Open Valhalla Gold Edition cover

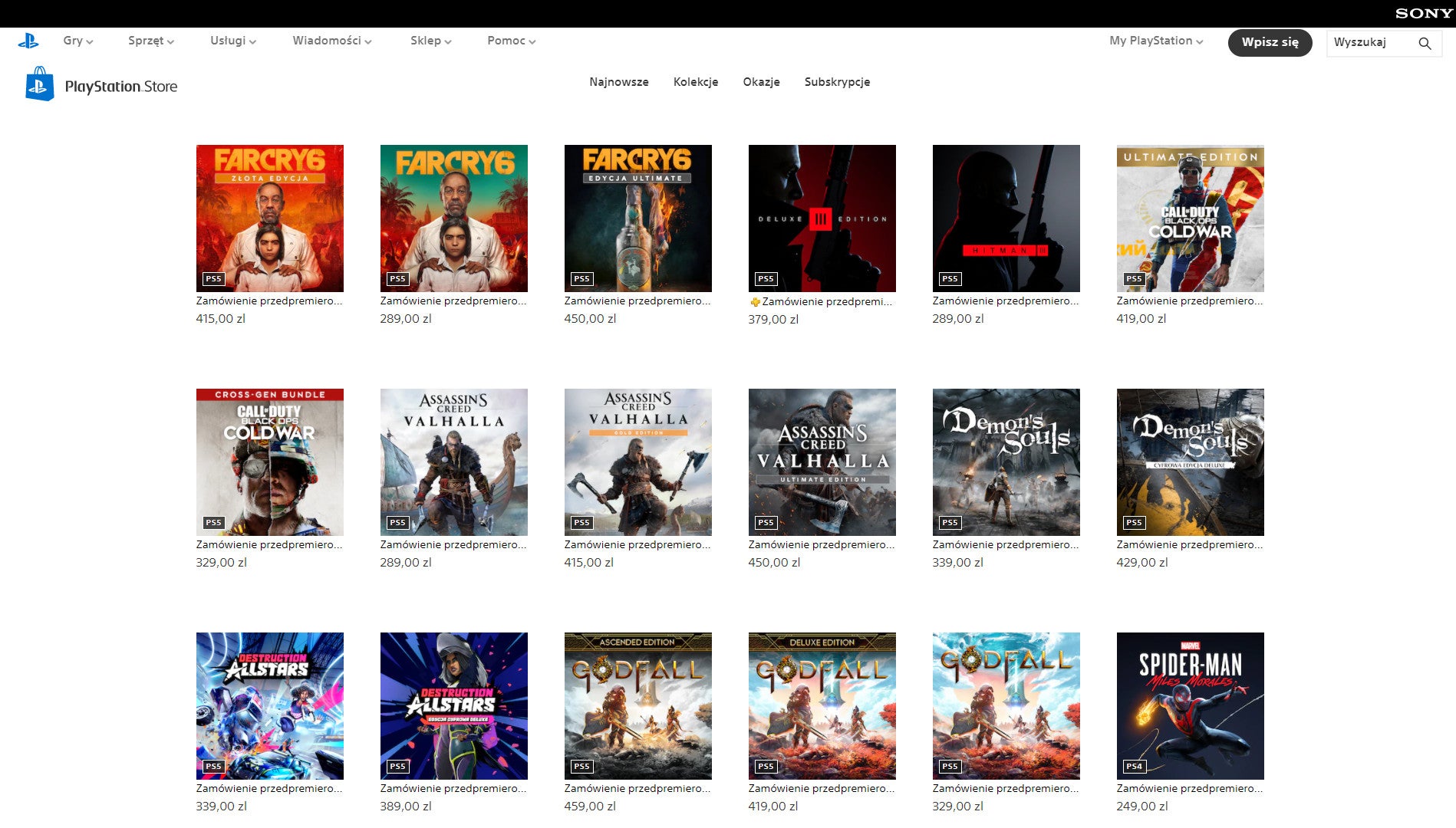click(x=638, y=462)
